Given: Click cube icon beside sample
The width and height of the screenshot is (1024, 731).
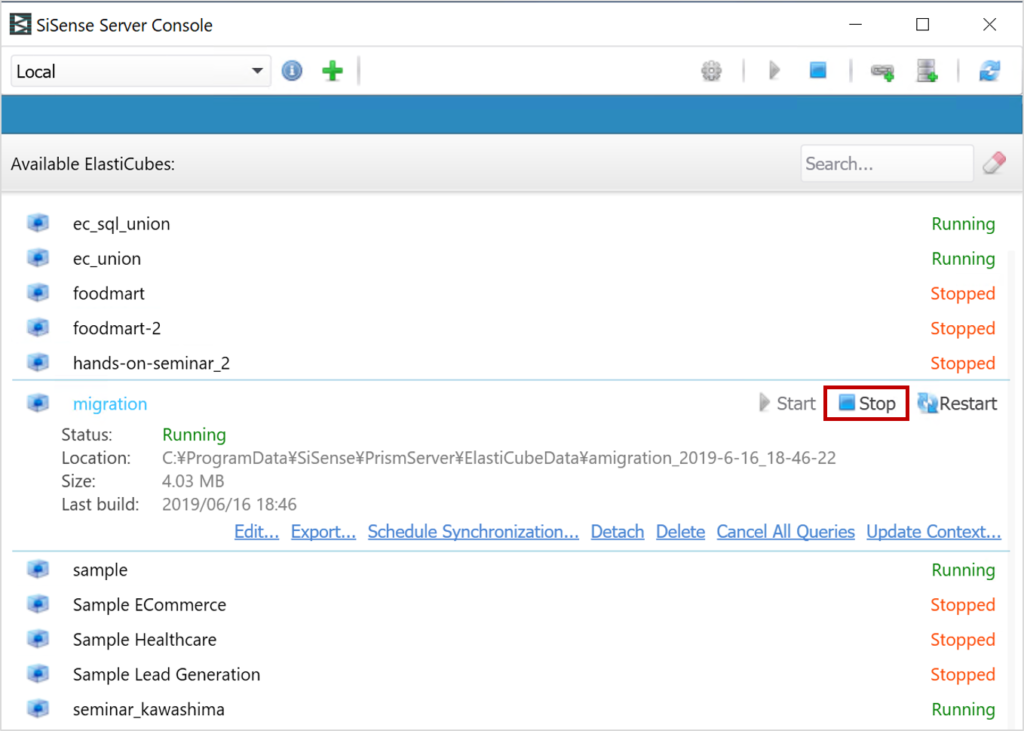Looking at the screenshot, I should [38, 569].
